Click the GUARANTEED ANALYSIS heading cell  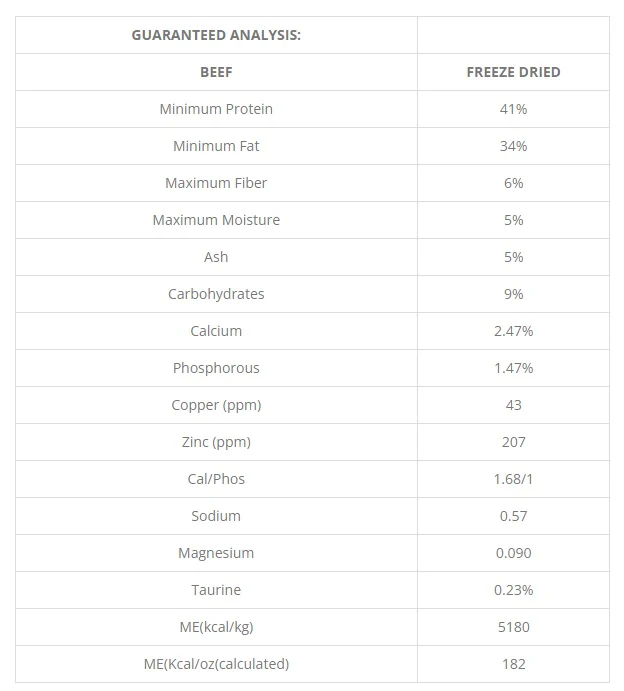pos(216,35)
